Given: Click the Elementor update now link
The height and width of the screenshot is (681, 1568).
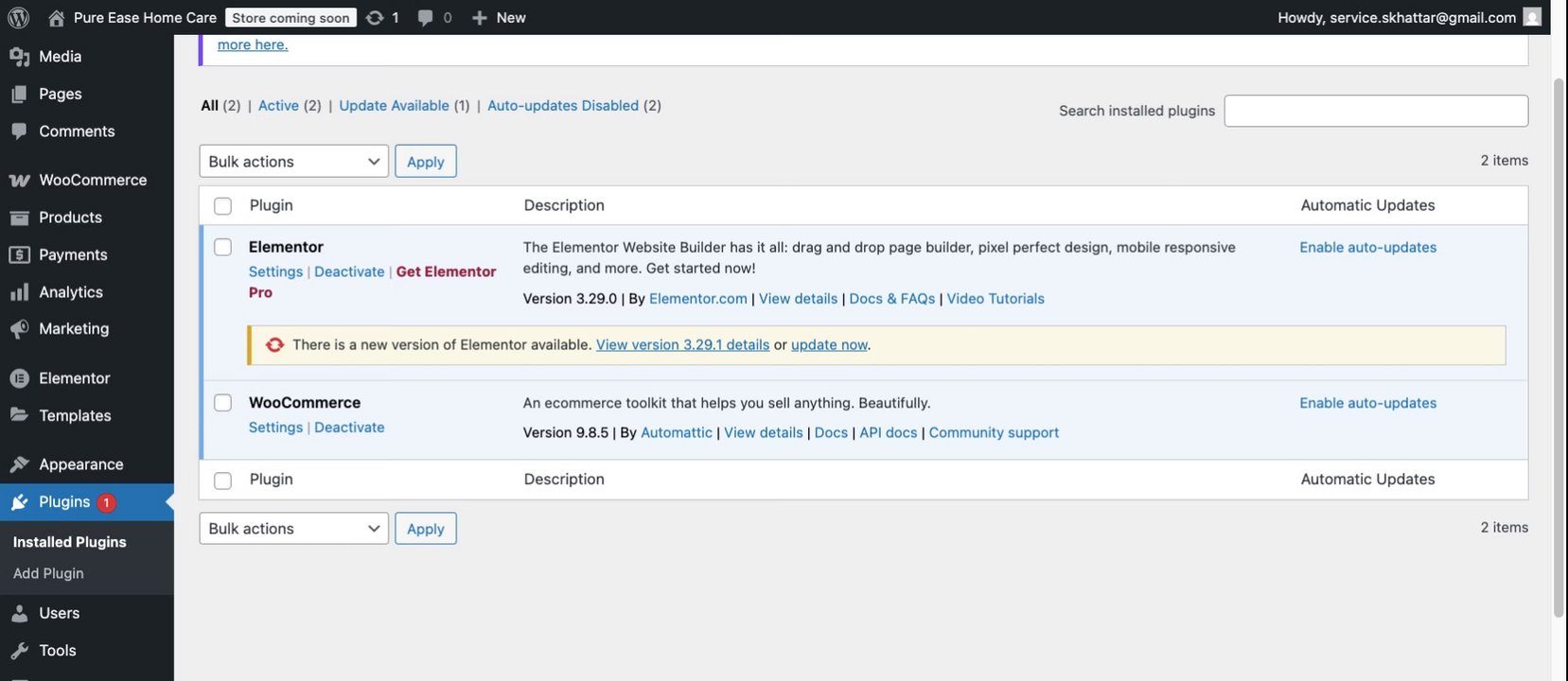Looking at the screenshot, I should click(829, 345).
